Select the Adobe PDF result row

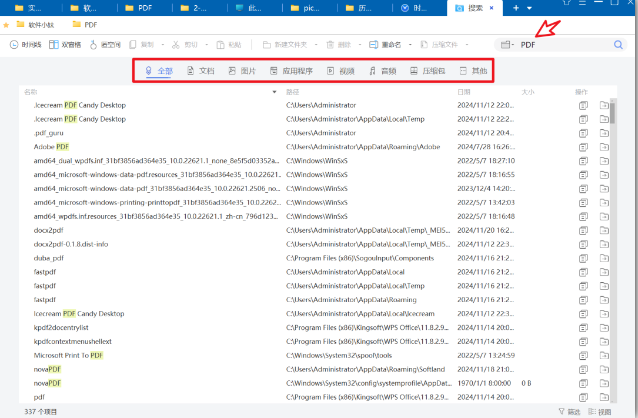pos(315,147)
